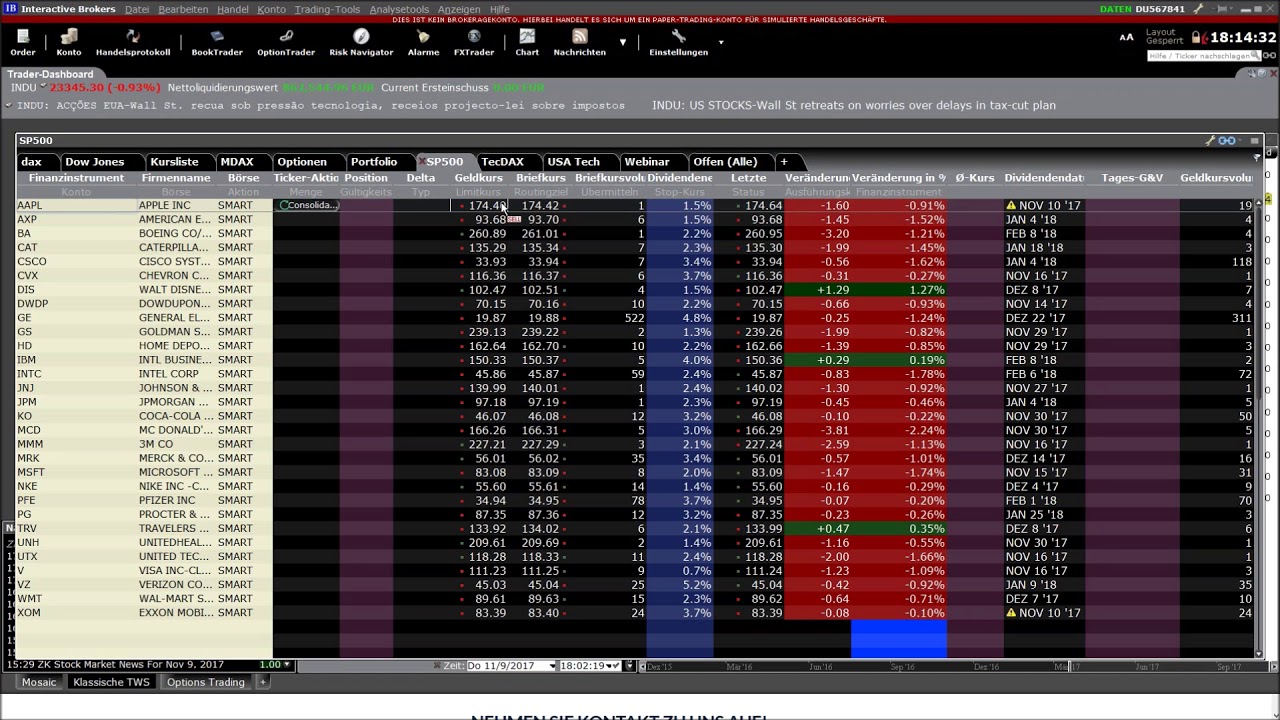Select the Options Trading workspace tab
The height and width of the screenshot is (720, 1280).
[206, 682]
